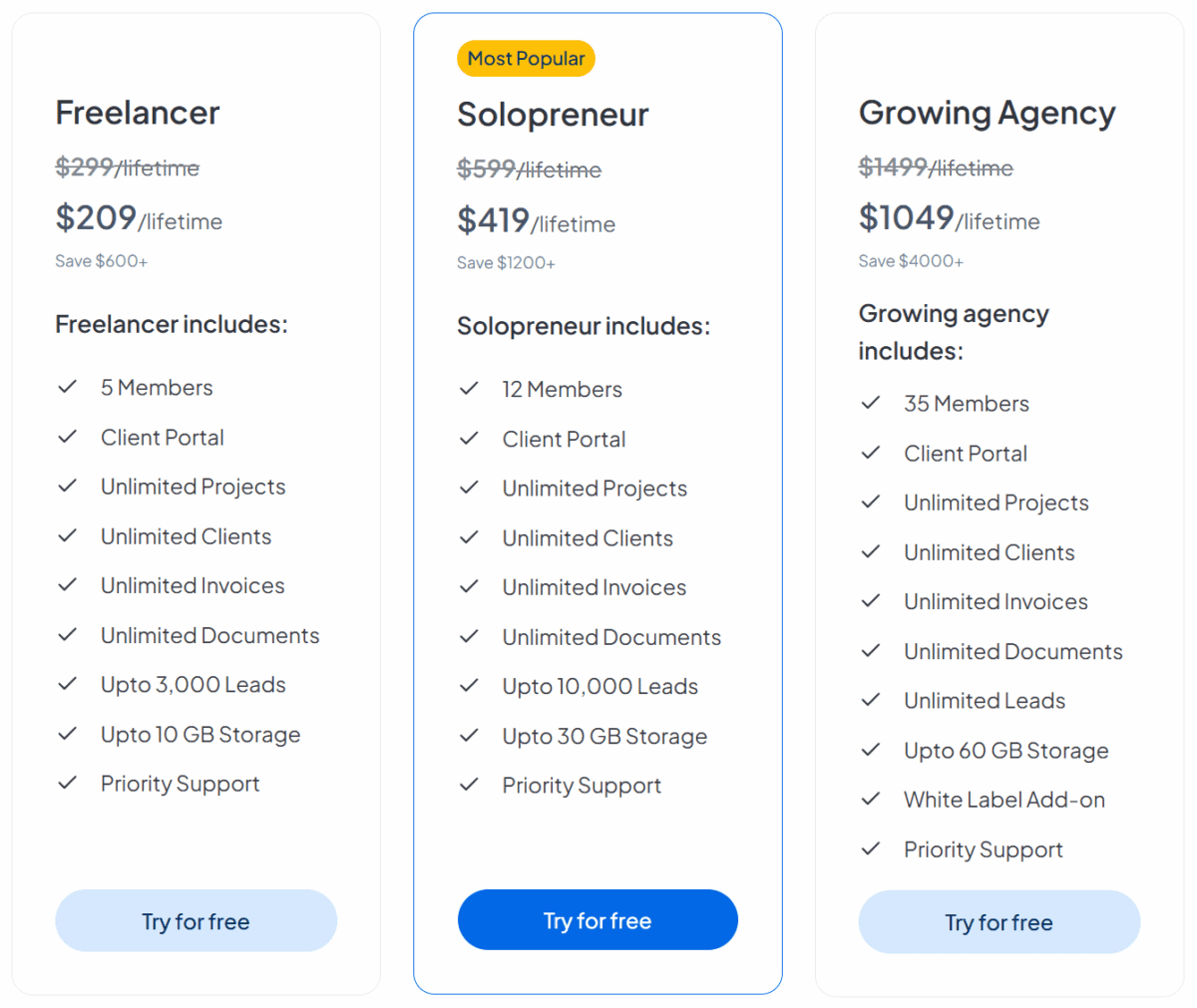This screenshot has height=1008, width=1197.
Task: Click checkmark icon beside 12 Members
Action: (469, 389)
